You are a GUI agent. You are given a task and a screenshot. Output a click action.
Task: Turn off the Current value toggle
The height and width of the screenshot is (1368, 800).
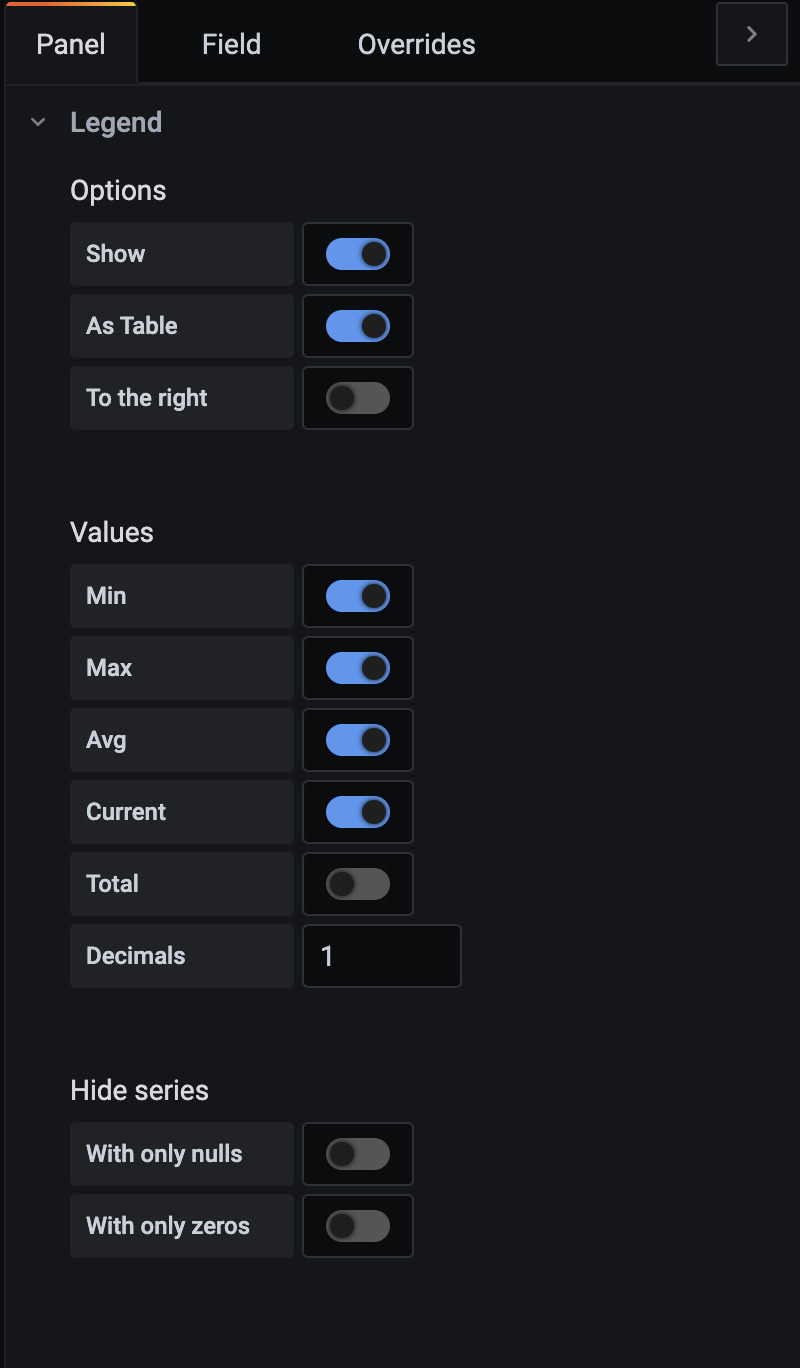(x=357, y=812)
